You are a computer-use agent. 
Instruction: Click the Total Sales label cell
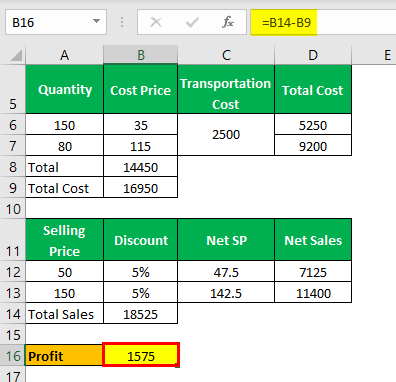[65, 314]
